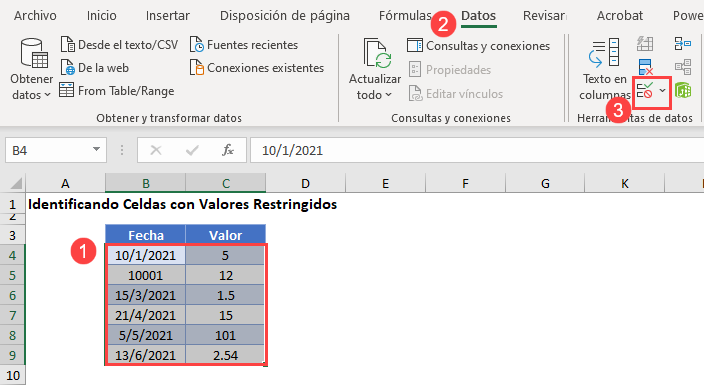The height and width of the screenshot is (385, 704).
Task: Open the Disposición de página tab
Action: (285, 16)
